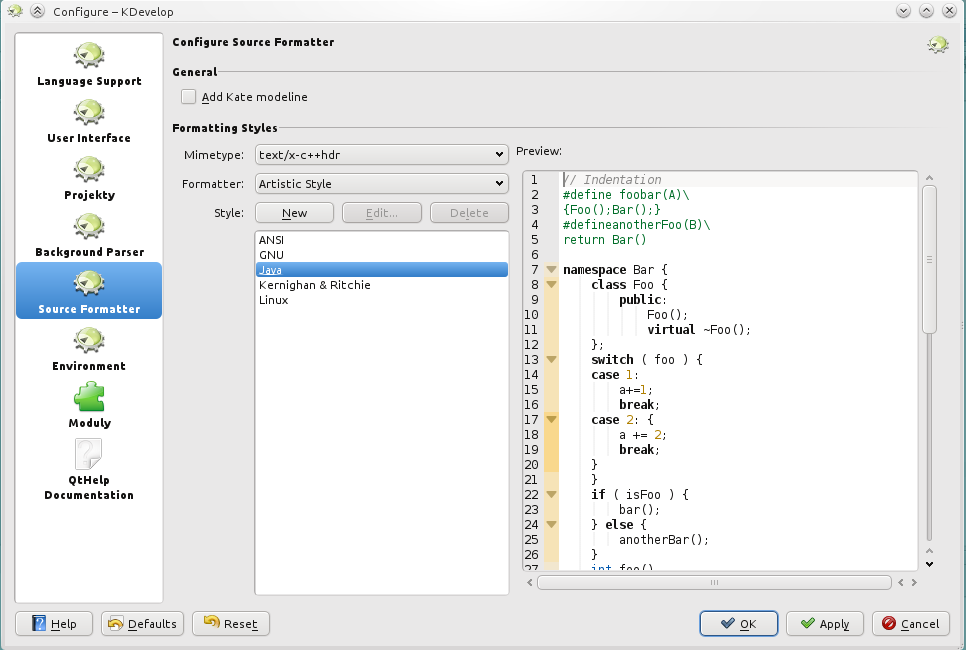Image resolution: width=966 pixels, height=650 pixels.
Task: Click the KDevelop gear icon at top right of page header
Action: (938, 44)
